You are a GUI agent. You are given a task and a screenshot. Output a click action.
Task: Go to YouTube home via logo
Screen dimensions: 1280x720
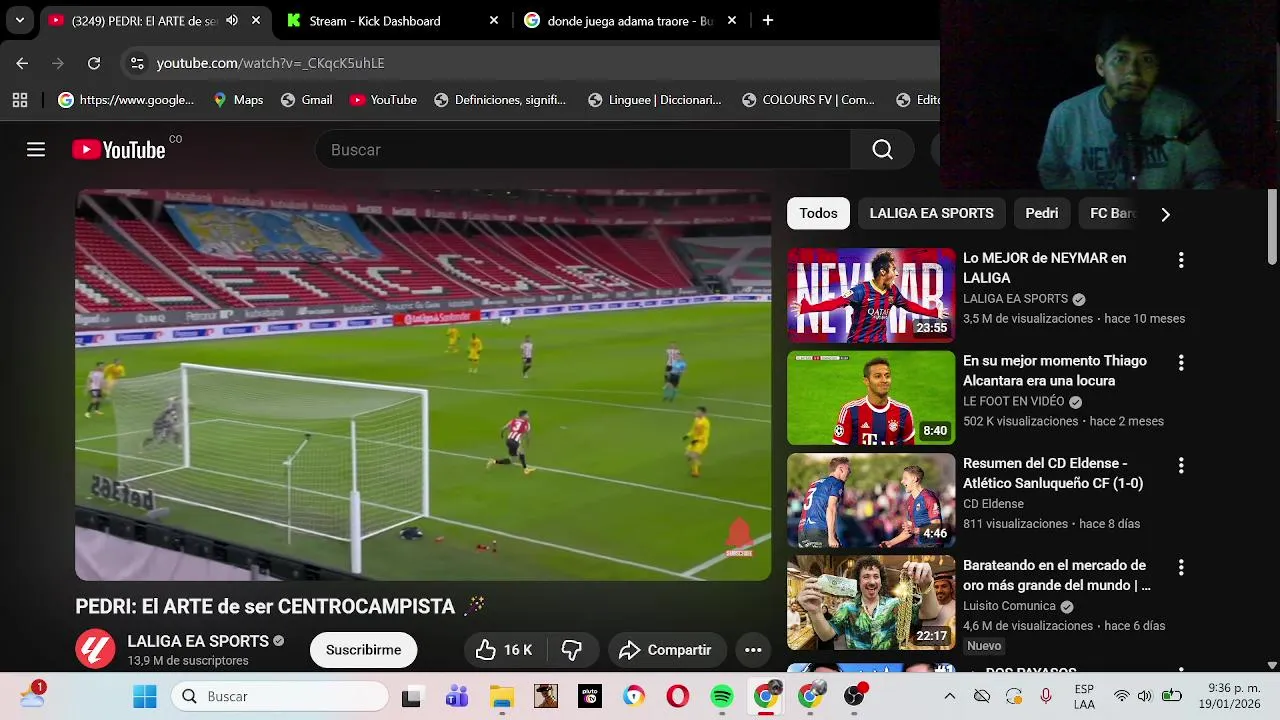(118, 150)
